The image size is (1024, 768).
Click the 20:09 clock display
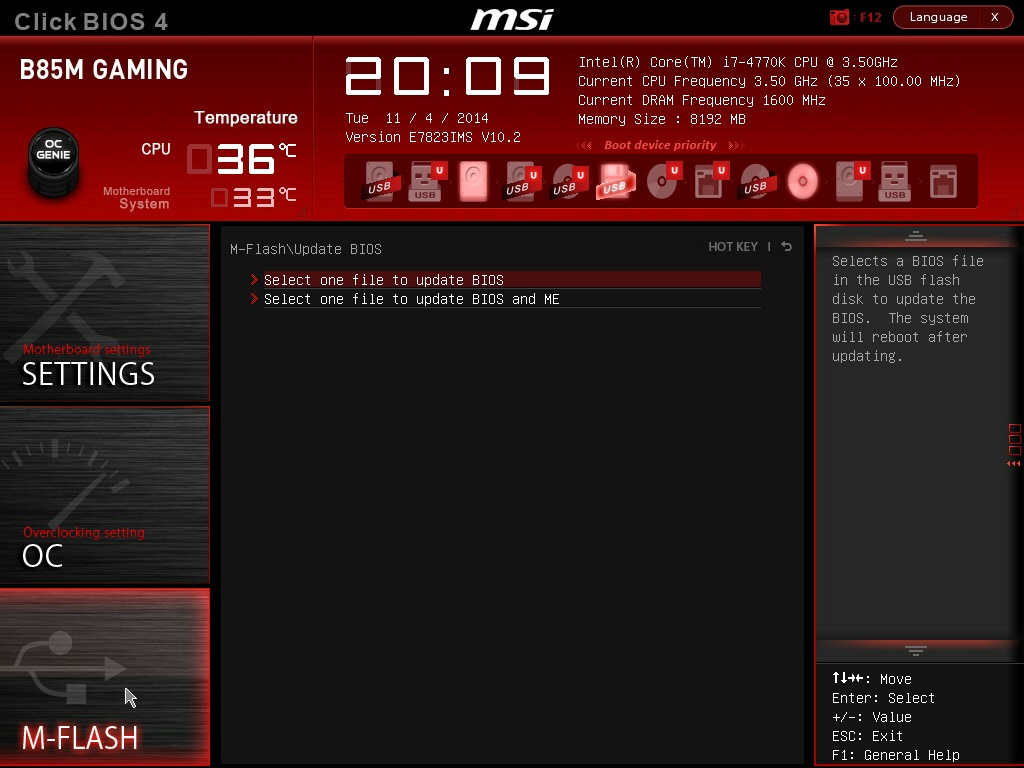click(447, 76)
